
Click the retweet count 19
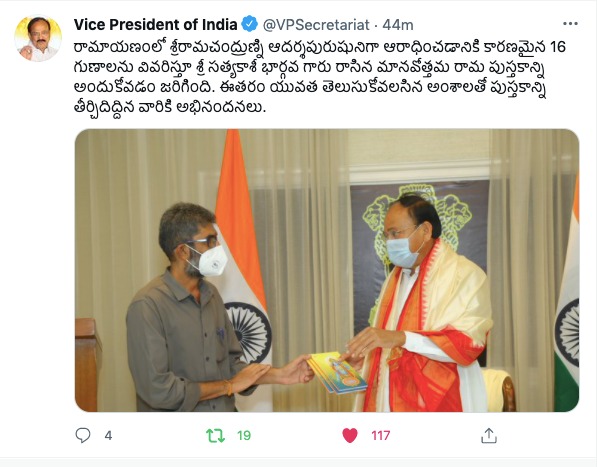click(x=244, y=435)
